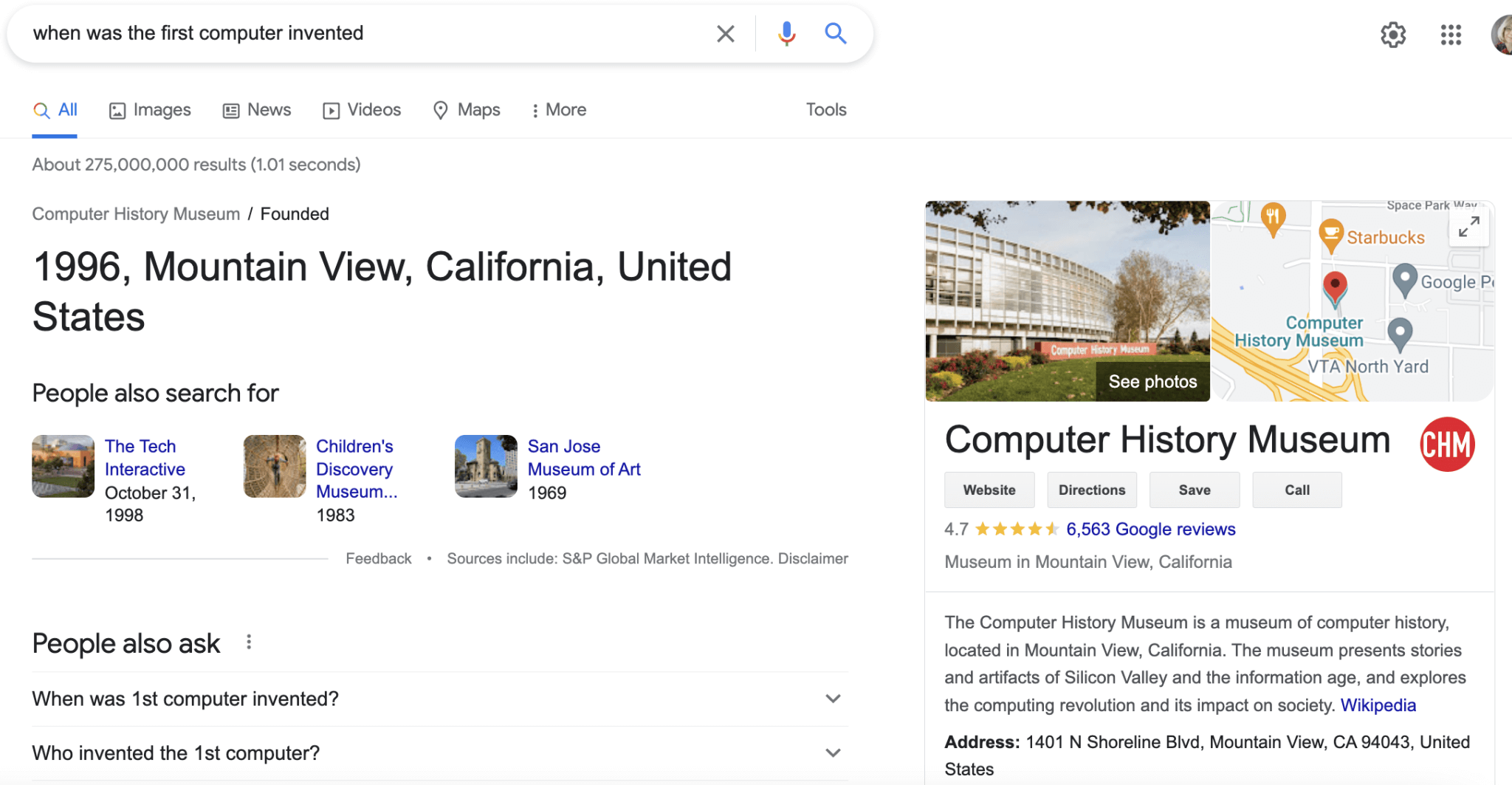The image size is (1512, 785).
Task: Call the Computer History Museum
Action: coord(1297,490)
